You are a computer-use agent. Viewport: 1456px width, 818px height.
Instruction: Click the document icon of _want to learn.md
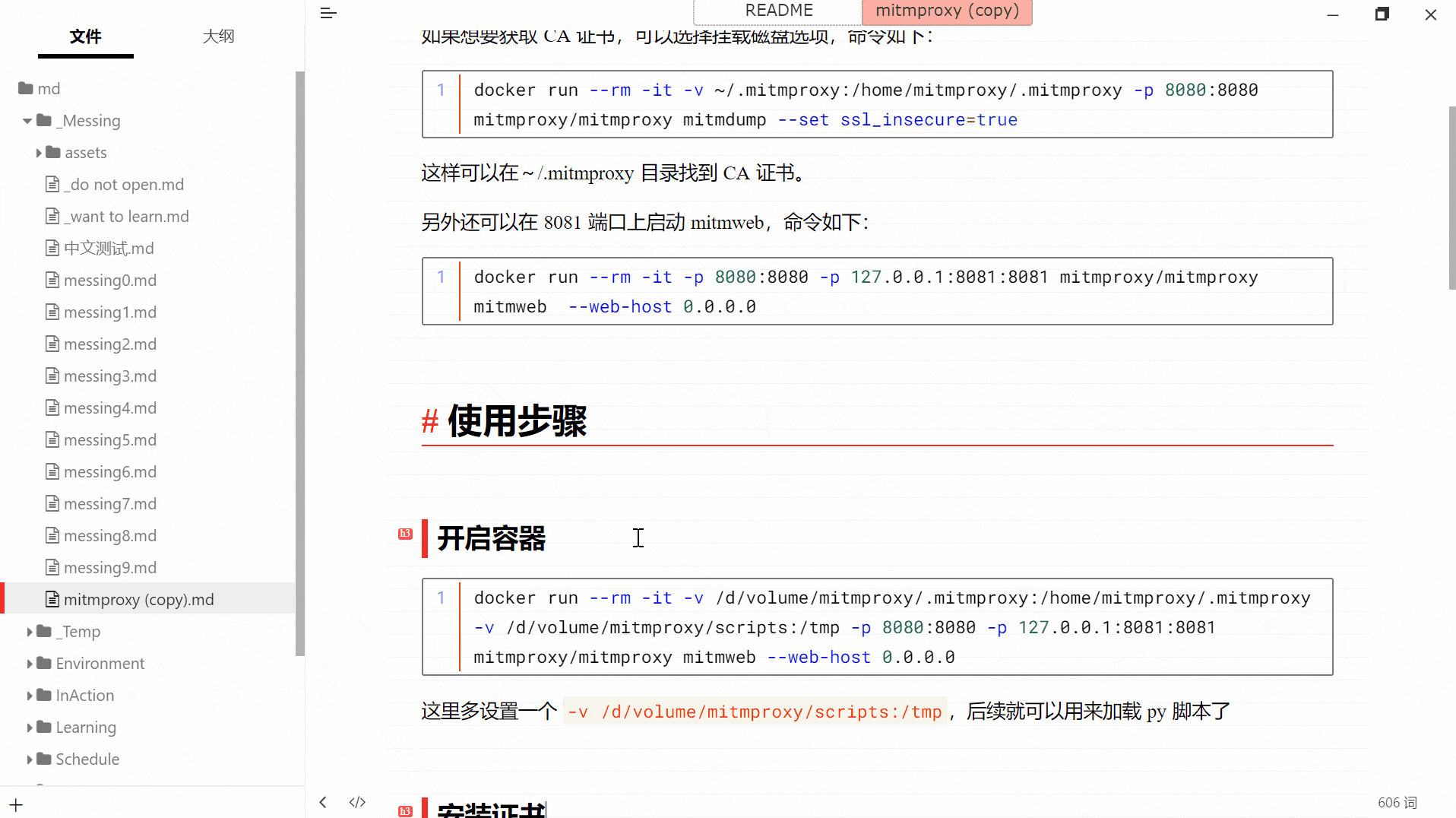click(51, 216)
